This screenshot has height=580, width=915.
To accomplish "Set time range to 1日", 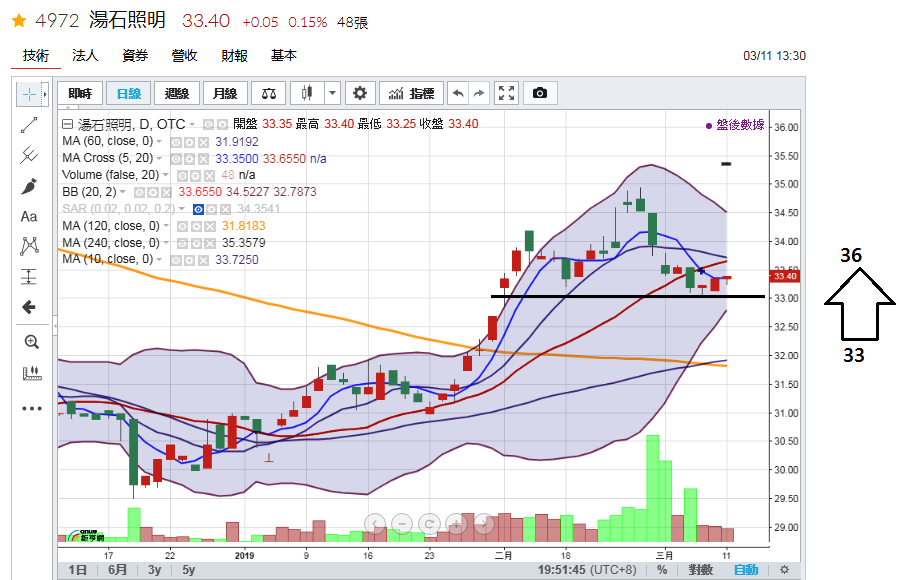I will tap(78, 569).
